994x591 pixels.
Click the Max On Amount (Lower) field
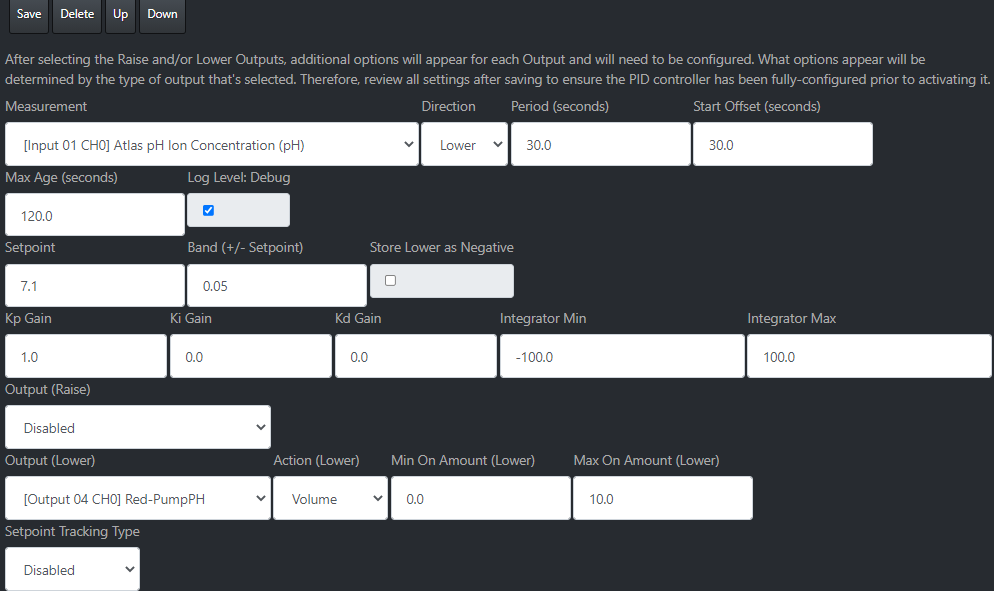(662, 497)
